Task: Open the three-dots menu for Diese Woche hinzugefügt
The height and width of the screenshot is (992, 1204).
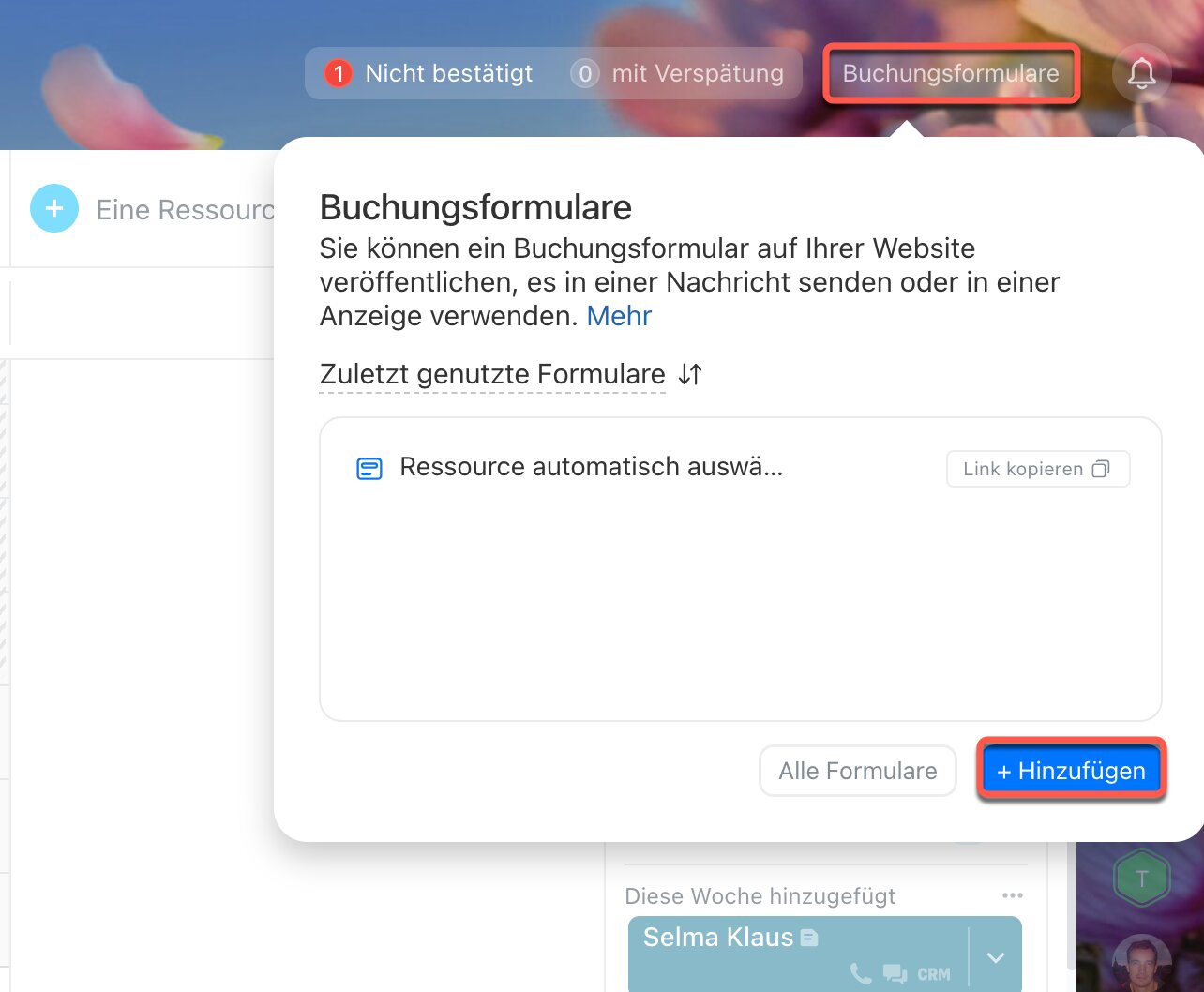Action: 1012,895
